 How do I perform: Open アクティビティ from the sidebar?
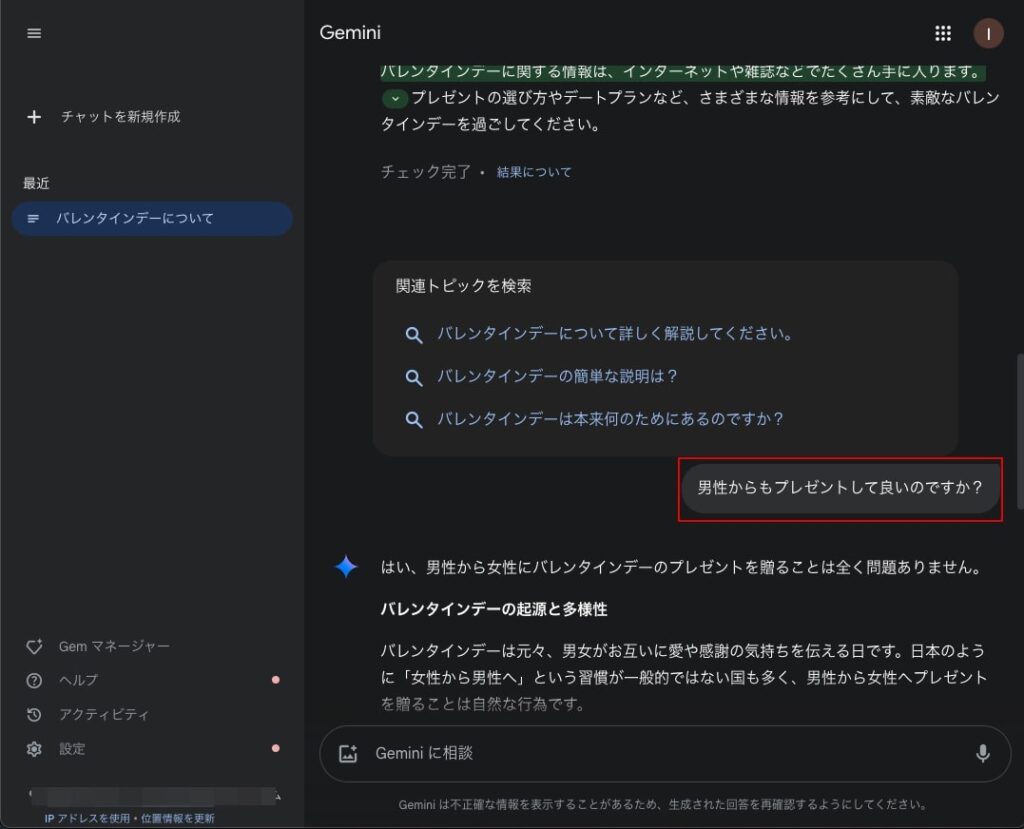click(104, 715)
